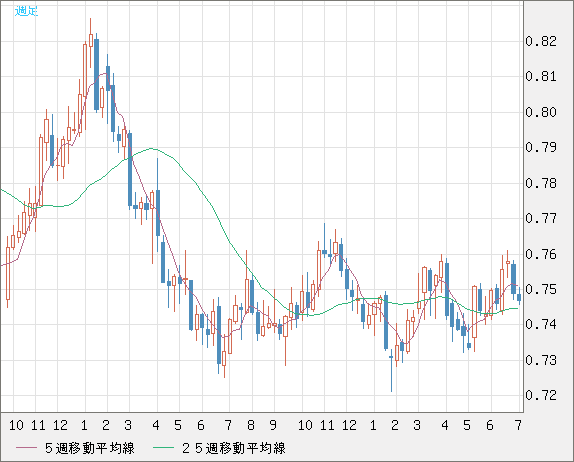Pick the 0.78 price axis label
Screen dimensions: 574x462
click(x=541, y=183)
